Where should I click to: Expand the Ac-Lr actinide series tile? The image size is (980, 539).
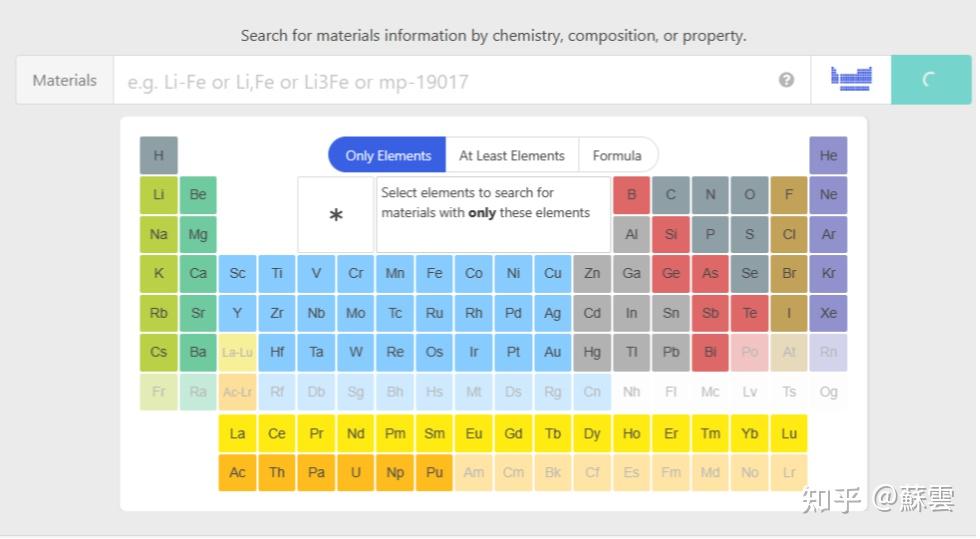(237, 392)
